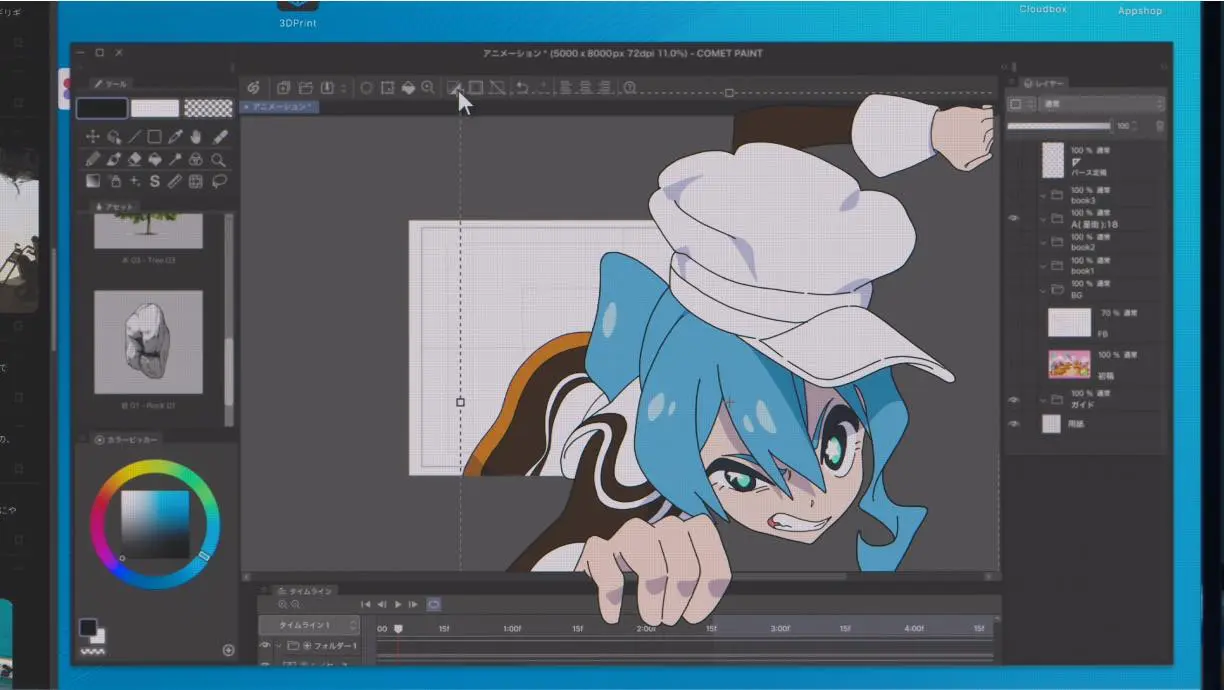Select the Eraser tool
The width and height of the screenshot is (1224, 690).
[134, 159]
